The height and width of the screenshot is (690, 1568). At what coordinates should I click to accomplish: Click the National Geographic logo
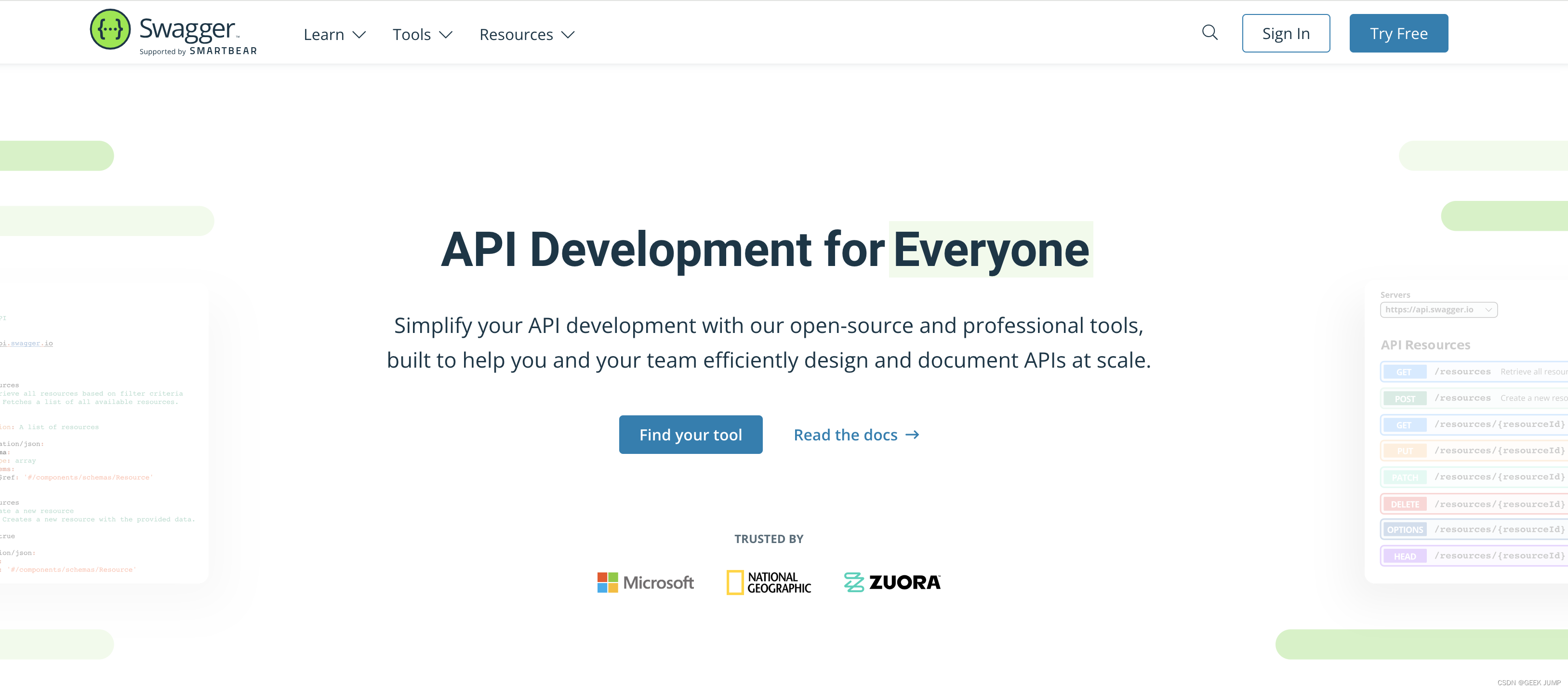coord(768,582)
